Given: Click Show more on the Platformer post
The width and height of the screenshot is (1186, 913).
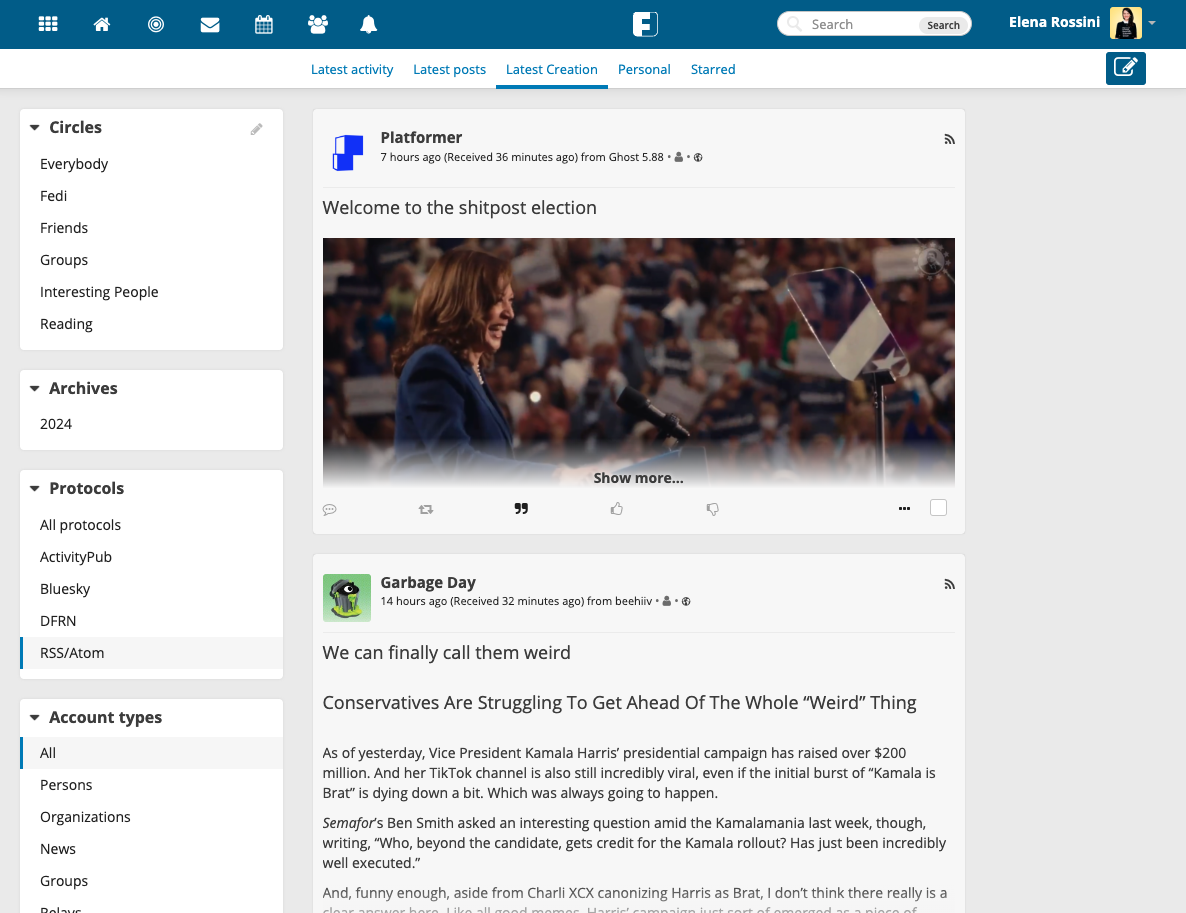Looking at the screenshot, I should [x=638, y=478].
